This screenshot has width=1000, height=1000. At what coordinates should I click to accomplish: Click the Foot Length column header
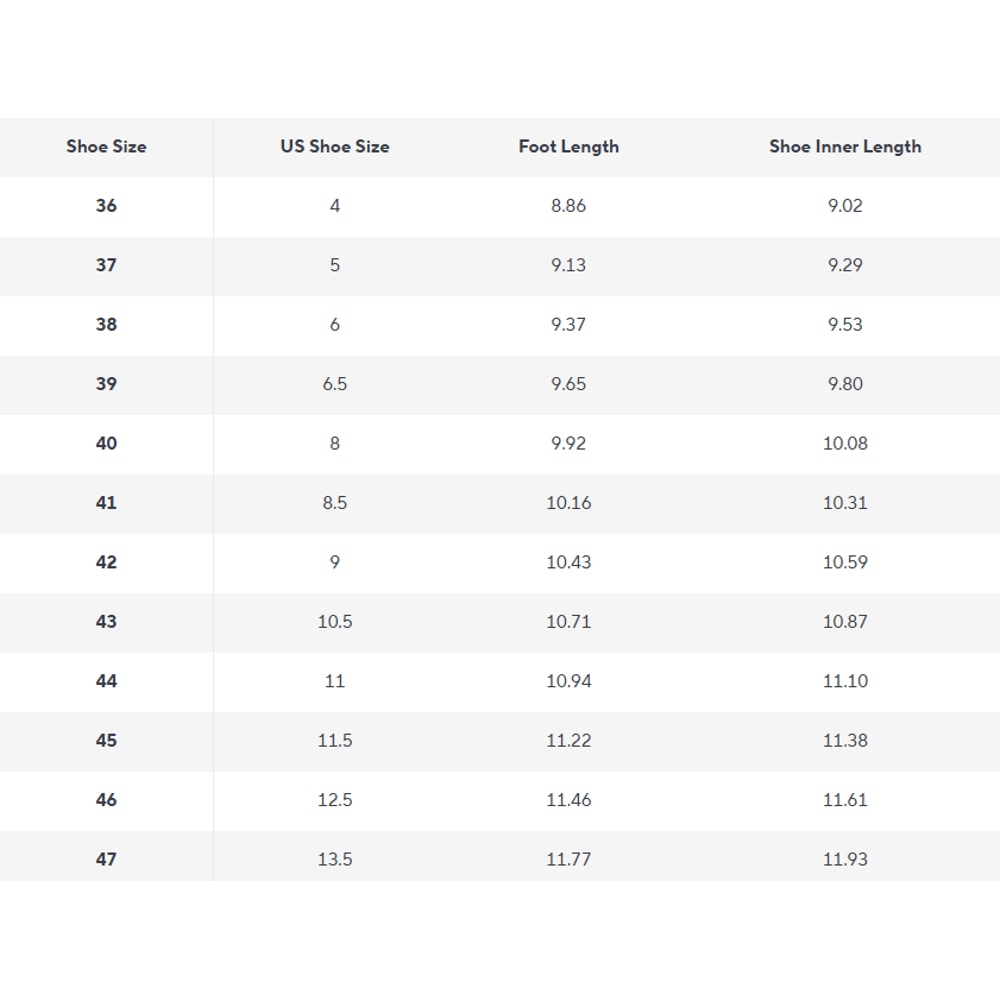tap(568, 147)
